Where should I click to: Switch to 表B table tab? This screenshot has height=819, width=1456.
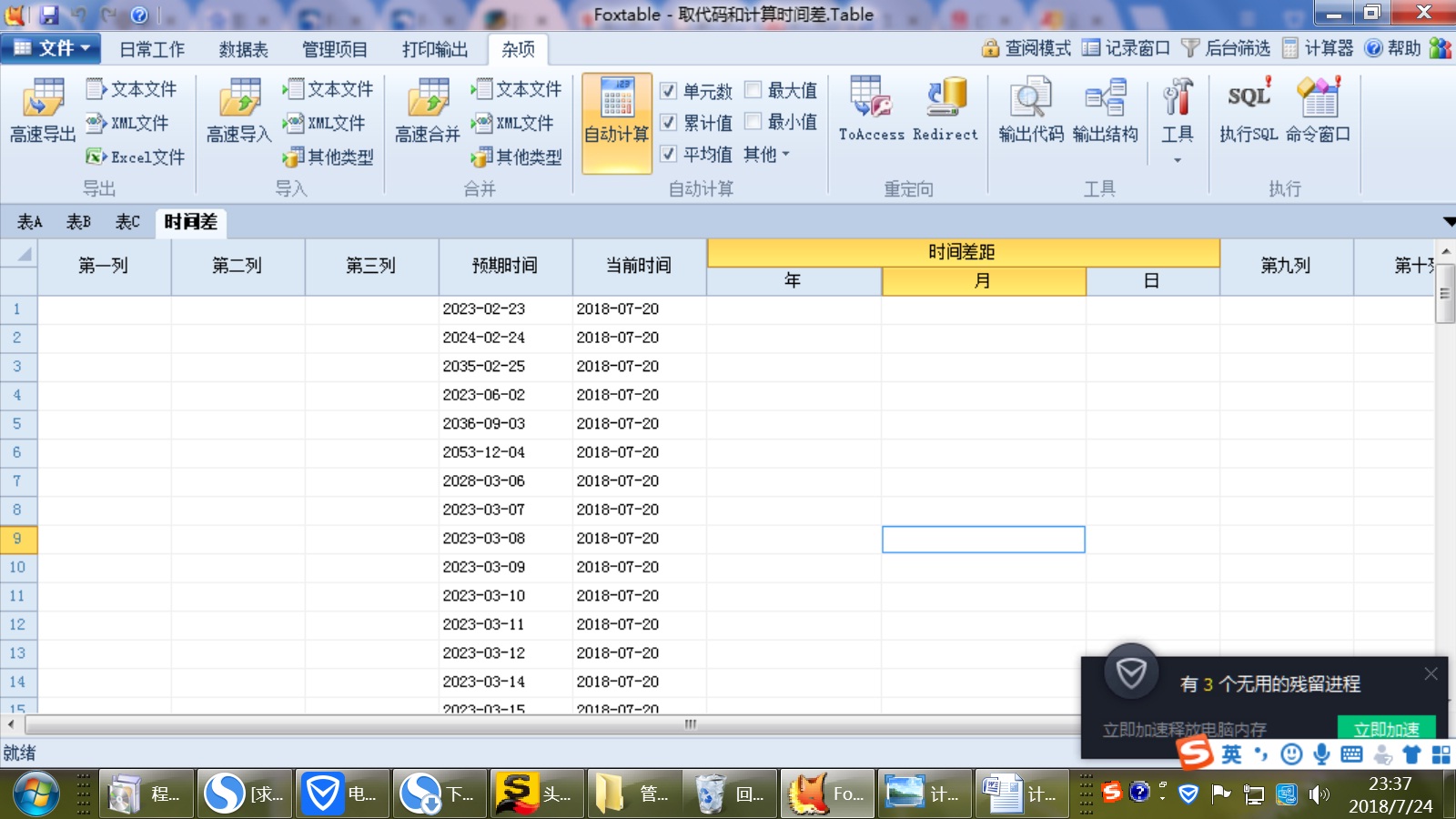[x=79, y=222]
